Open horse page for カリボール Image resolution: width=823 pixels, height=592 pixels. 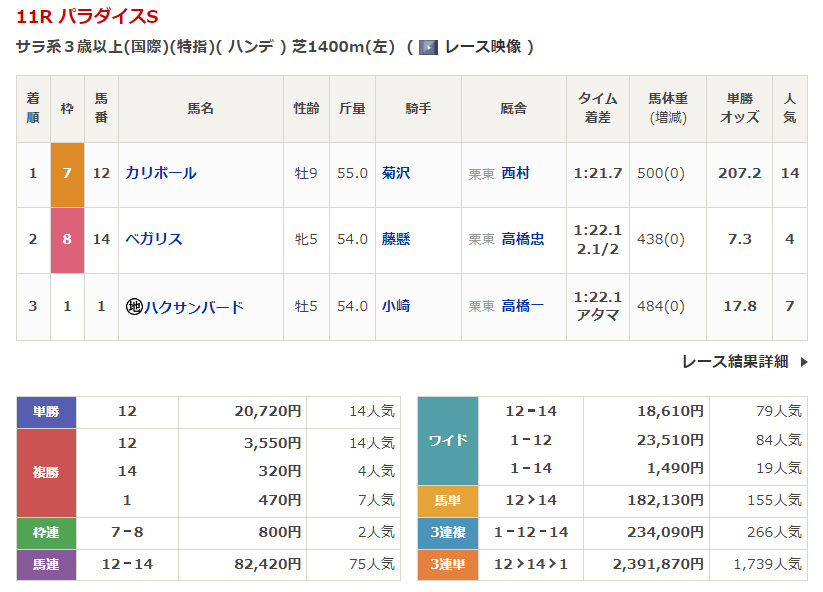(x=160, y=173)
